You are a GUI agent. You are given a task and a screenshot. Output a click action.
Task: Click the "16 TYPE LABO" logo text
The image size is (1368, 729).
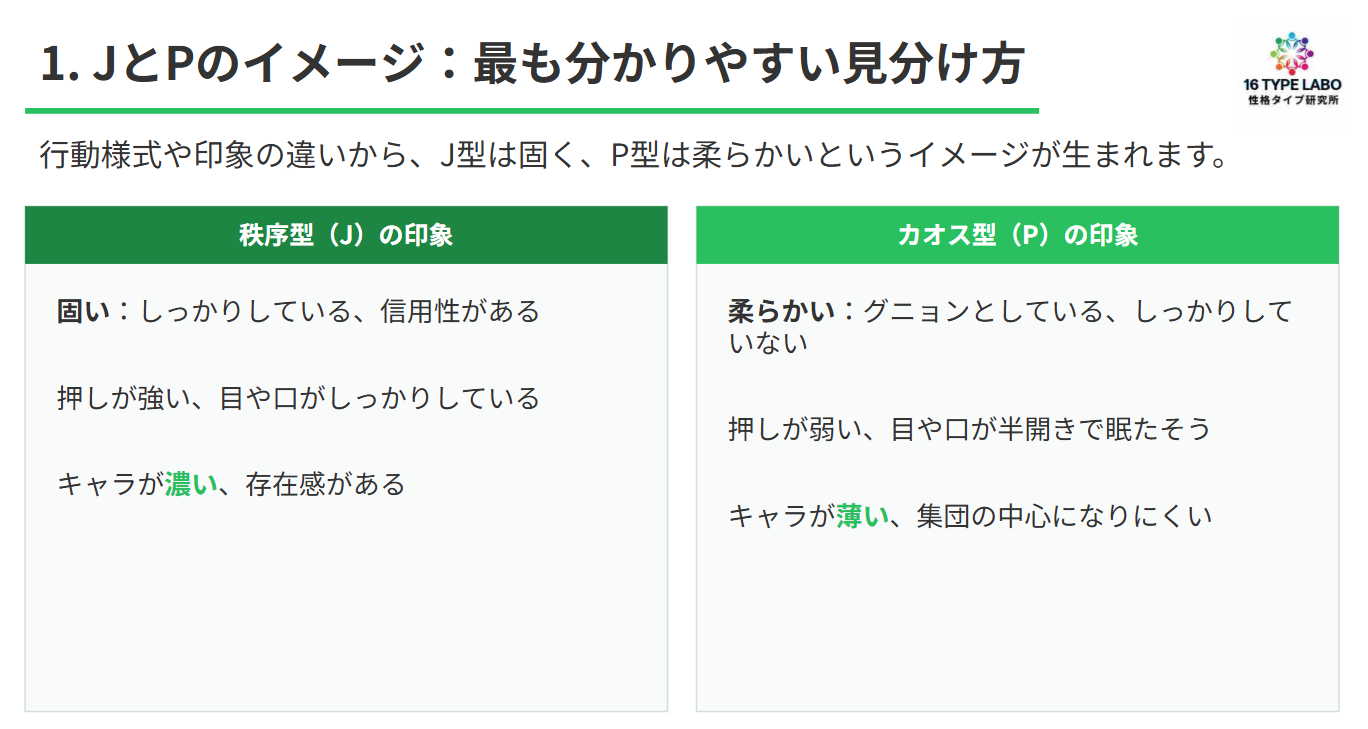coord(1292,86)
